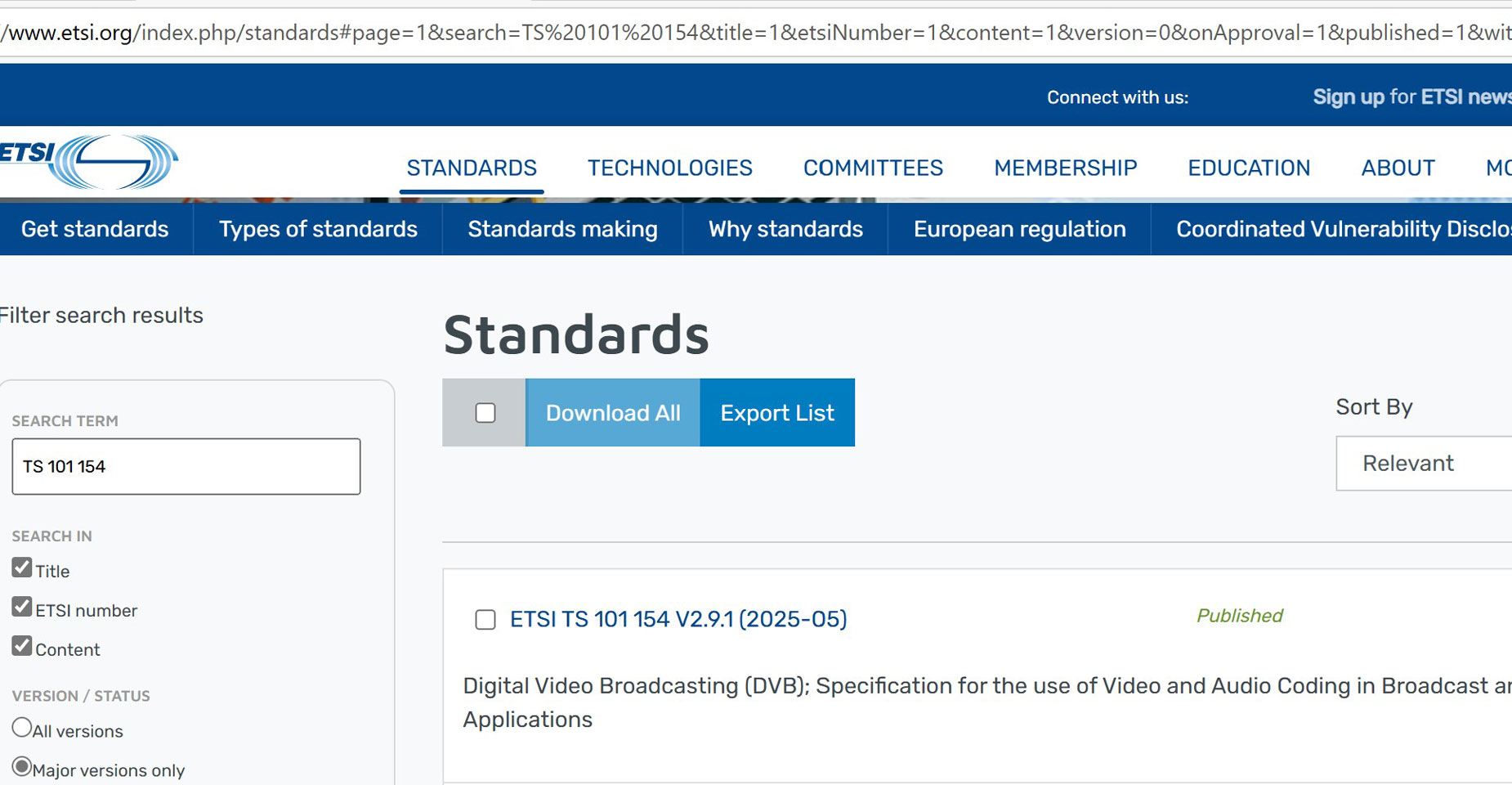
Task: Open the TECHNOLOGIES menu
Action: 670,168
